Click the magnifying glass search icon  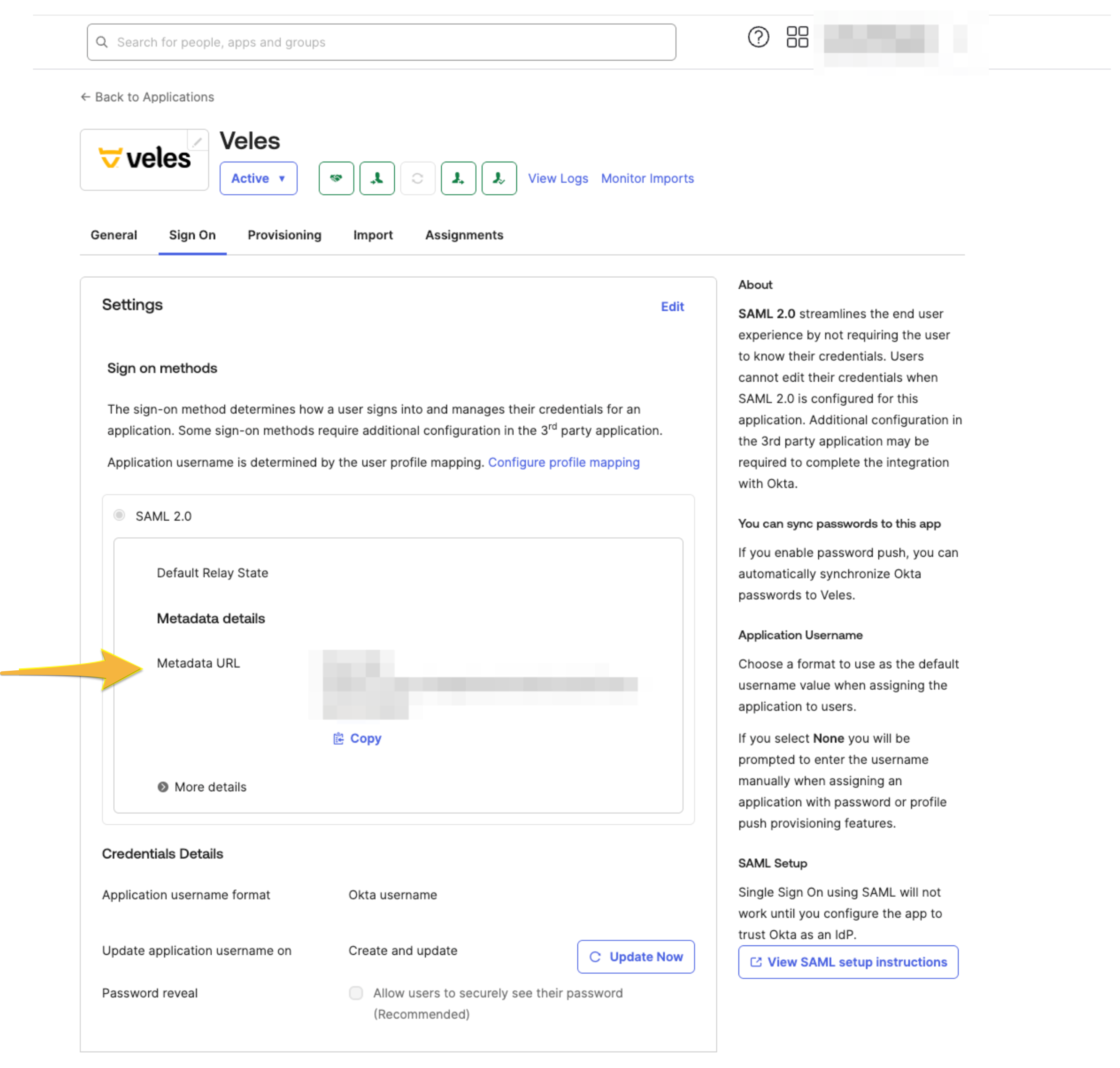click(x=102, y=42)
